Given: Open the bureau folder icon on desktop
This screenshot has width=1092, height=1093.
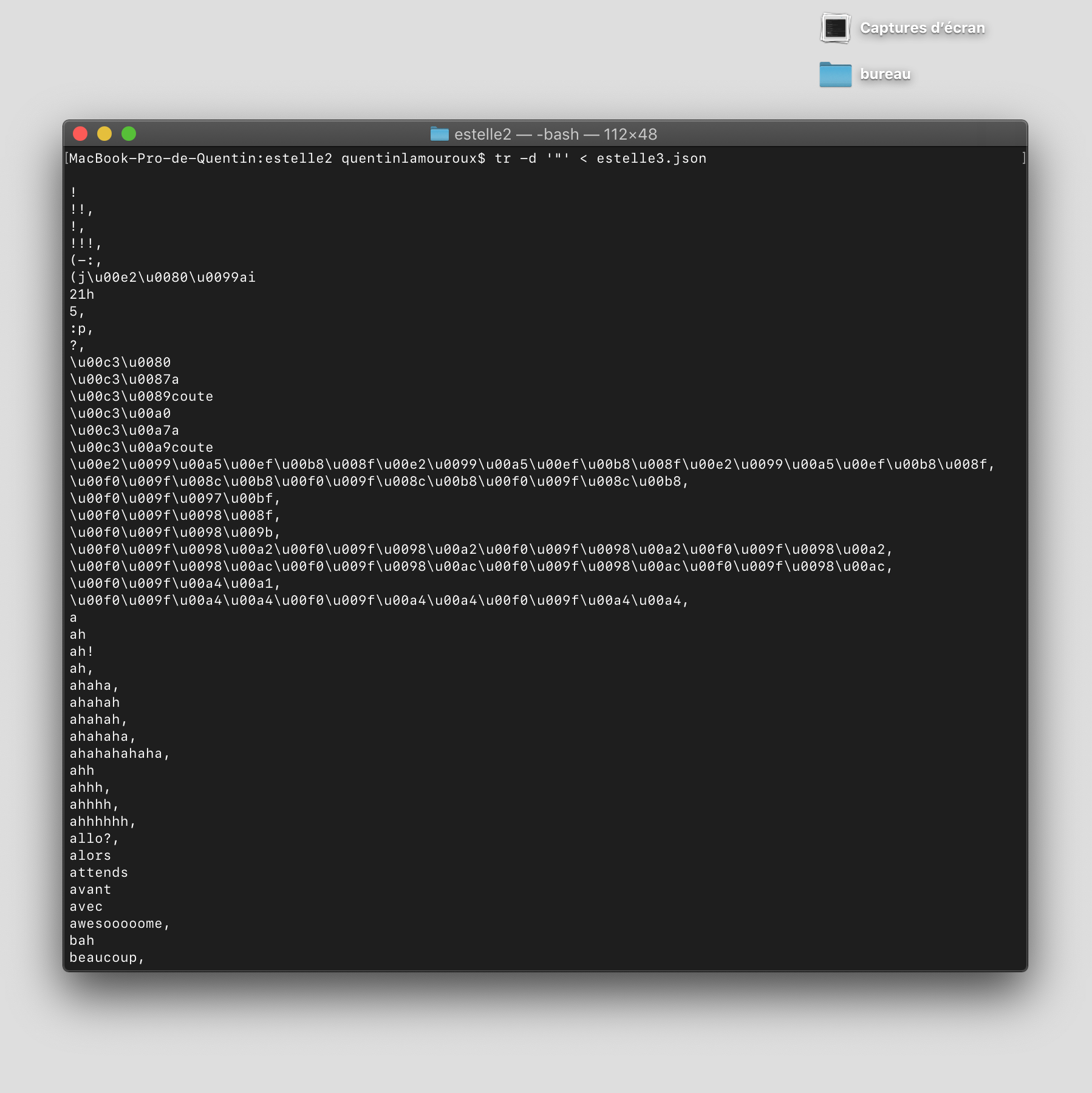Looking at the screenshot, I should [835, 75].
